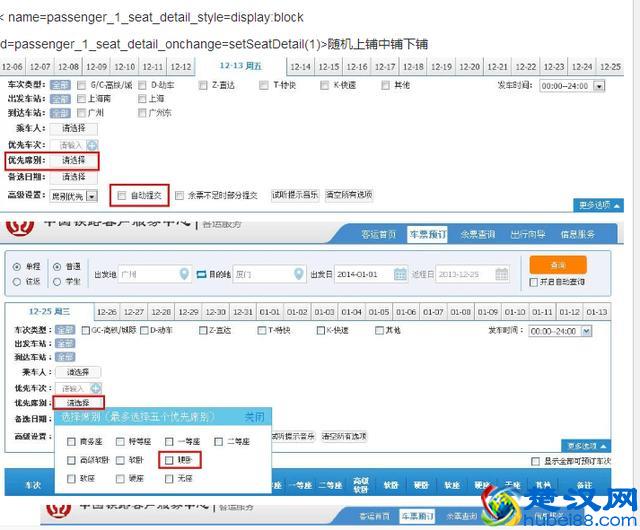This screenshot has width=640, height=530.
Task: Click plus icon beside 优先车次 in lower screenshot
Action: click(x=96, y=388)
